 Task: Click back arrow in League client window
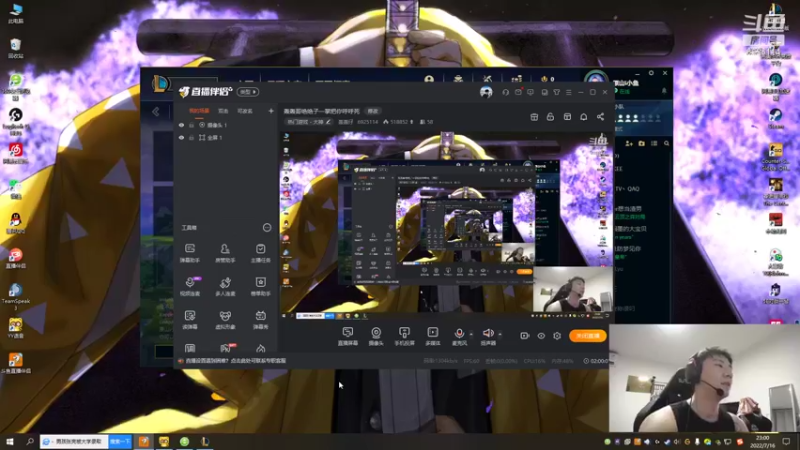click(156, 112)
